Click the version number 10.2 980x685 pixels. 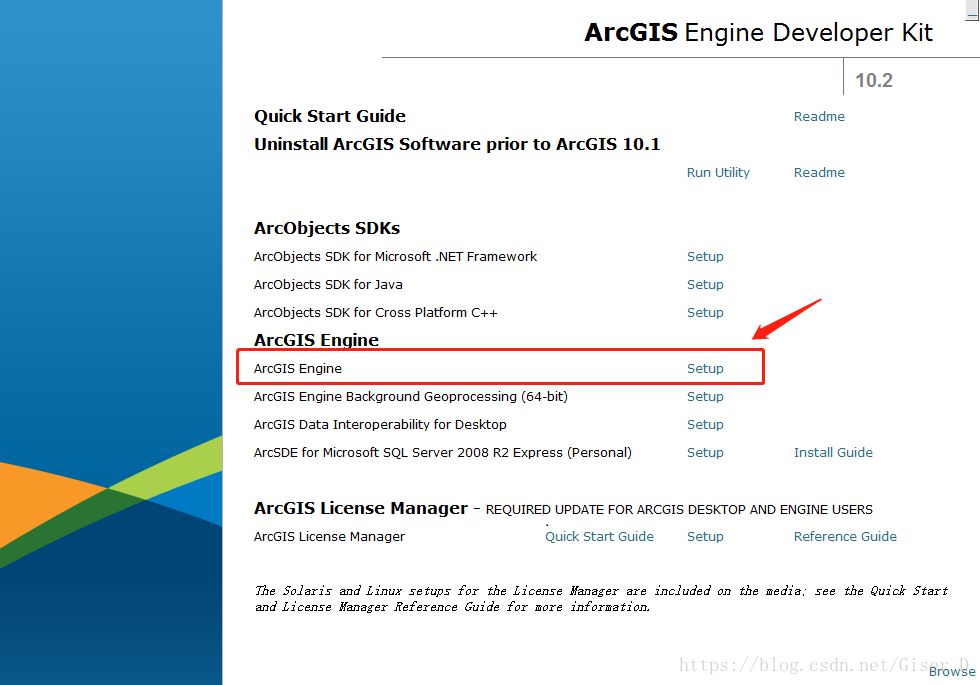pyautogui.click(x=874, y=81)
